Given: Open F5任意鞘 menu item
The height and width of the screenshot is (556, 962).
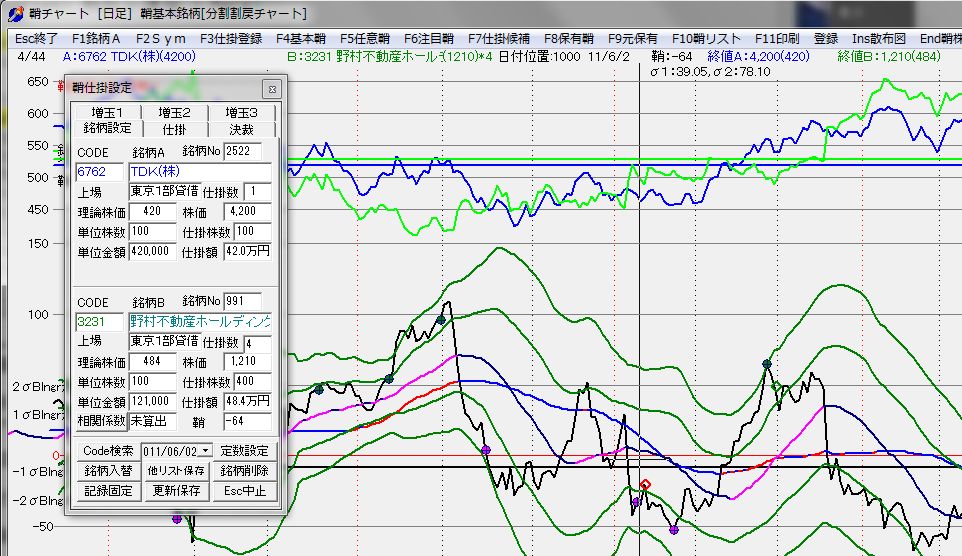Looking at the screenshot, I should (x=365, y=39).
